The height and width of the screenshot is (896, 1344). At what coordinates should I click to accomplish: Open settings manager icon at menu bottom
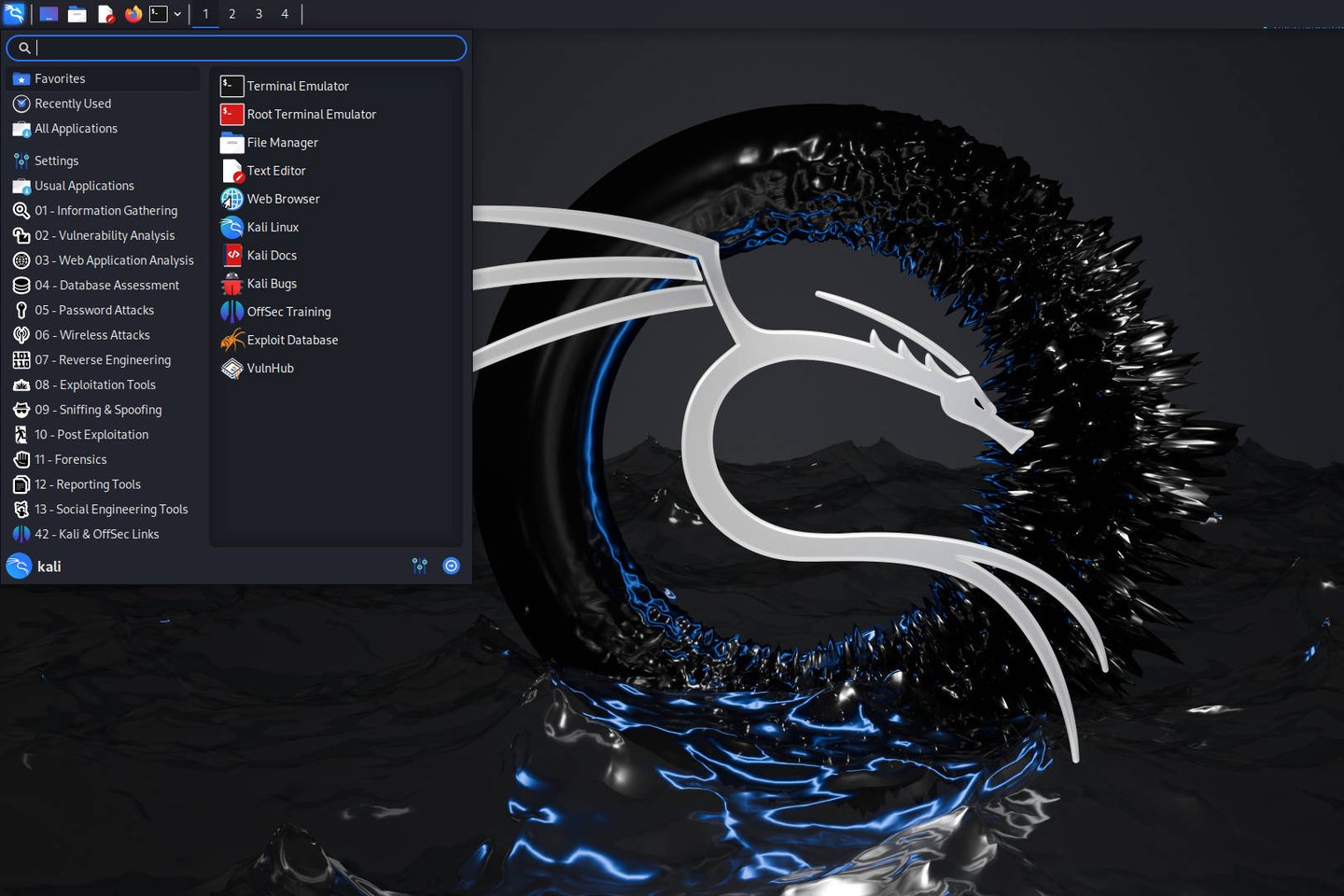coord(420,566)
